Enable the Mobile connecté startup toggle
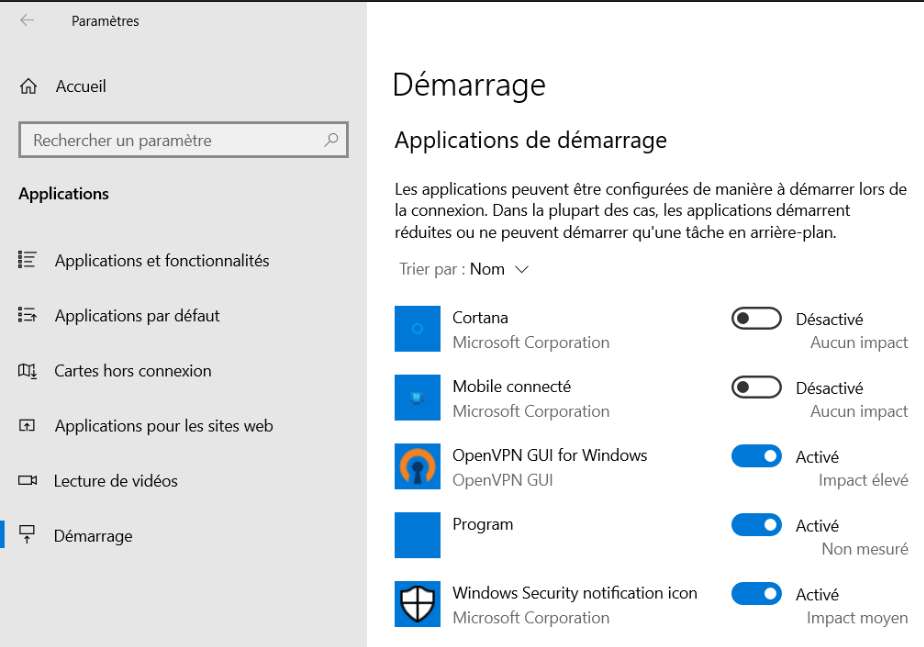 756,387
